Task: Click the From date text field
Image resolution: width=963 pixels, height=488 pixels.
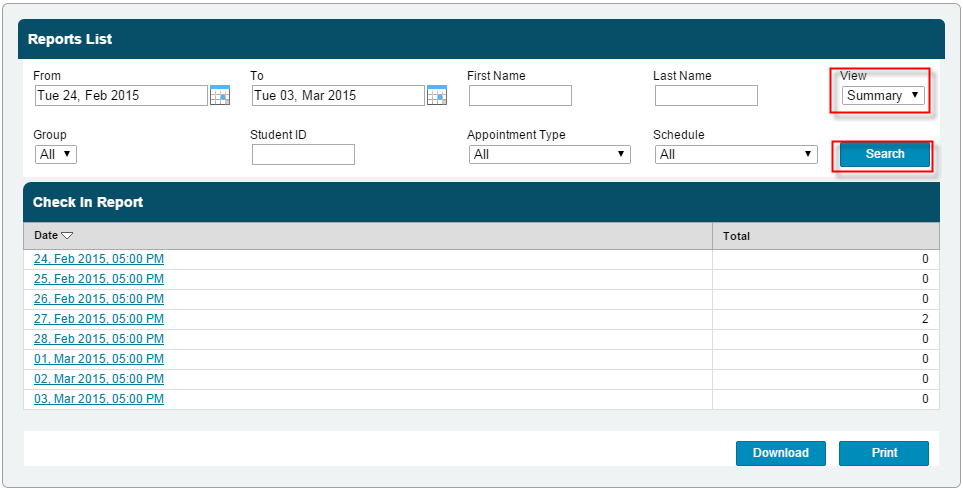Action: 120,96
